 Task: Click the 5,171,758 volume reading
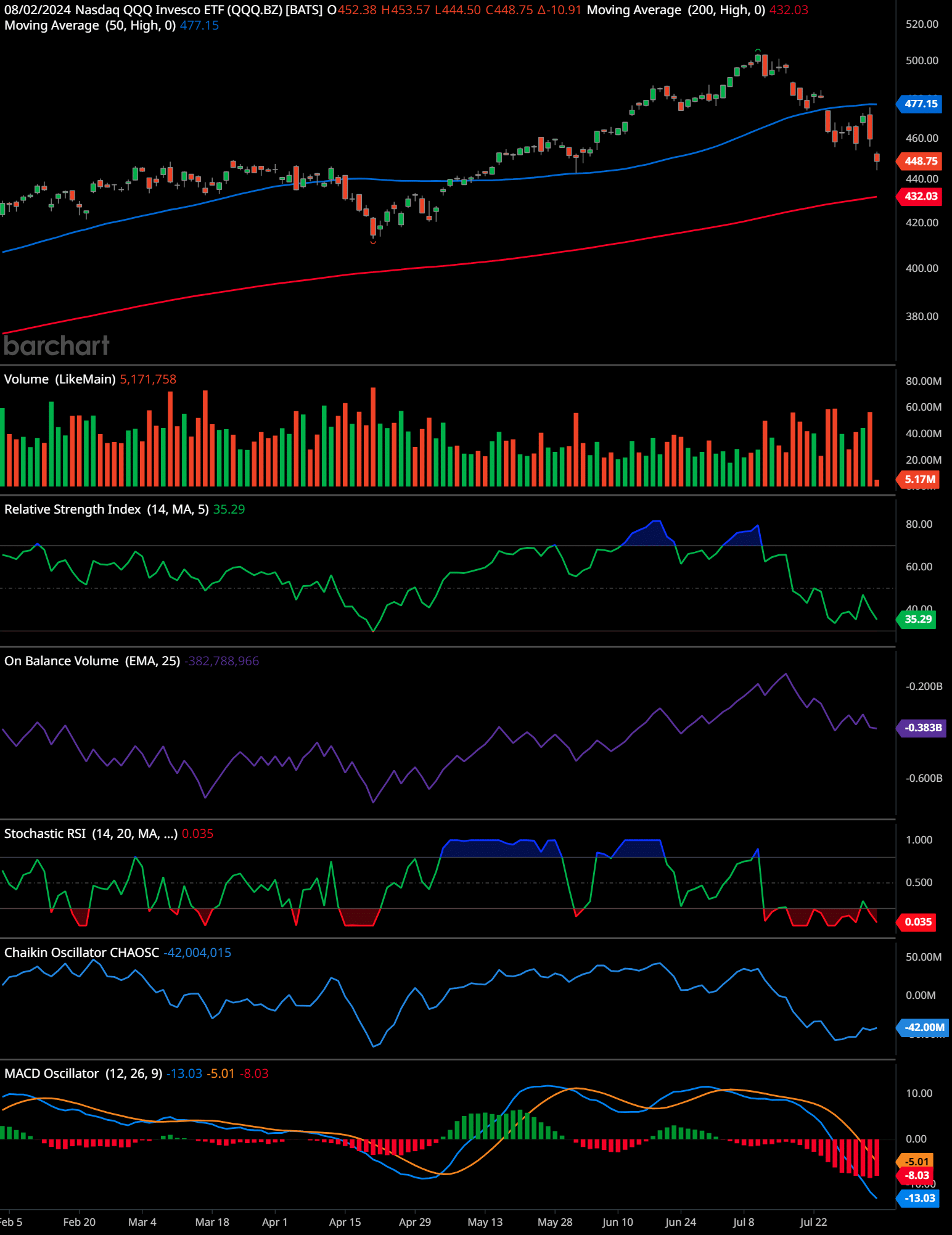148,379
